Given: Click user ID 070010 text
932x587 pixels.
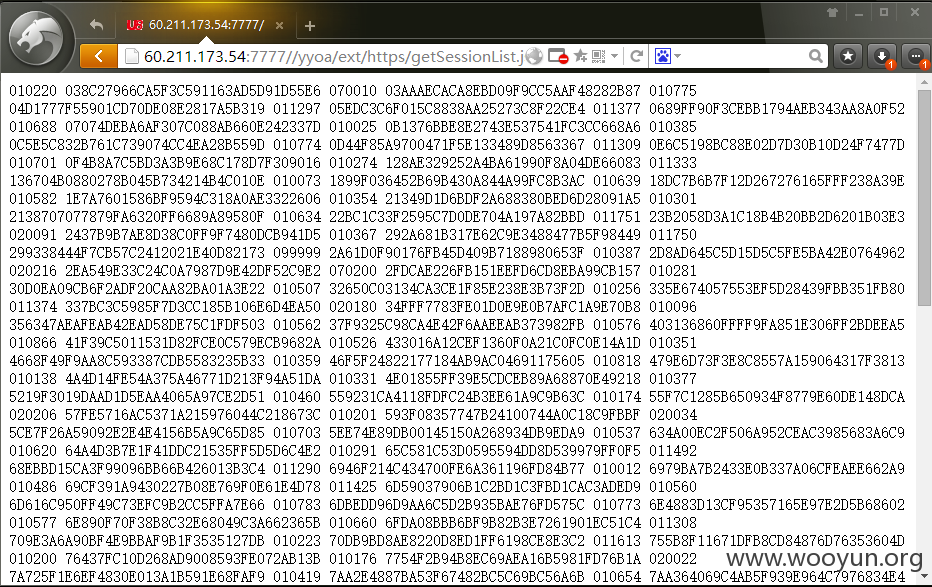Looking at the screenshot, I should click(x=353, y=91).
